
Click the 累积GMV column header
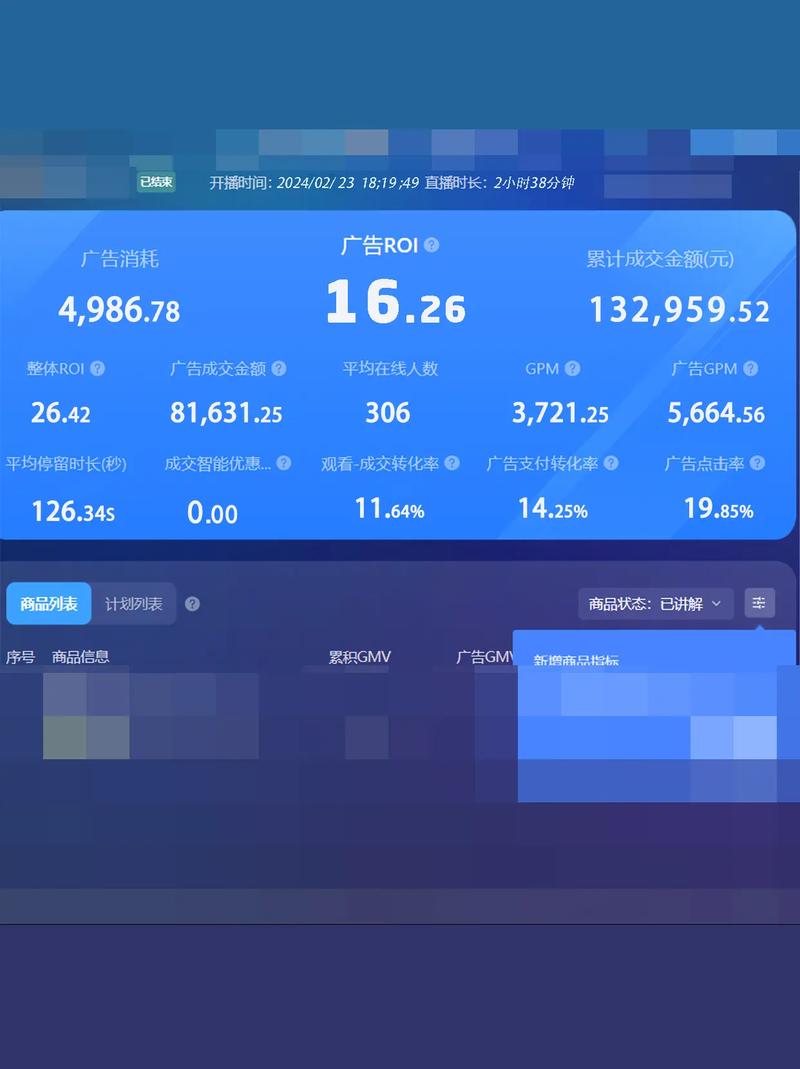point(359,657)
